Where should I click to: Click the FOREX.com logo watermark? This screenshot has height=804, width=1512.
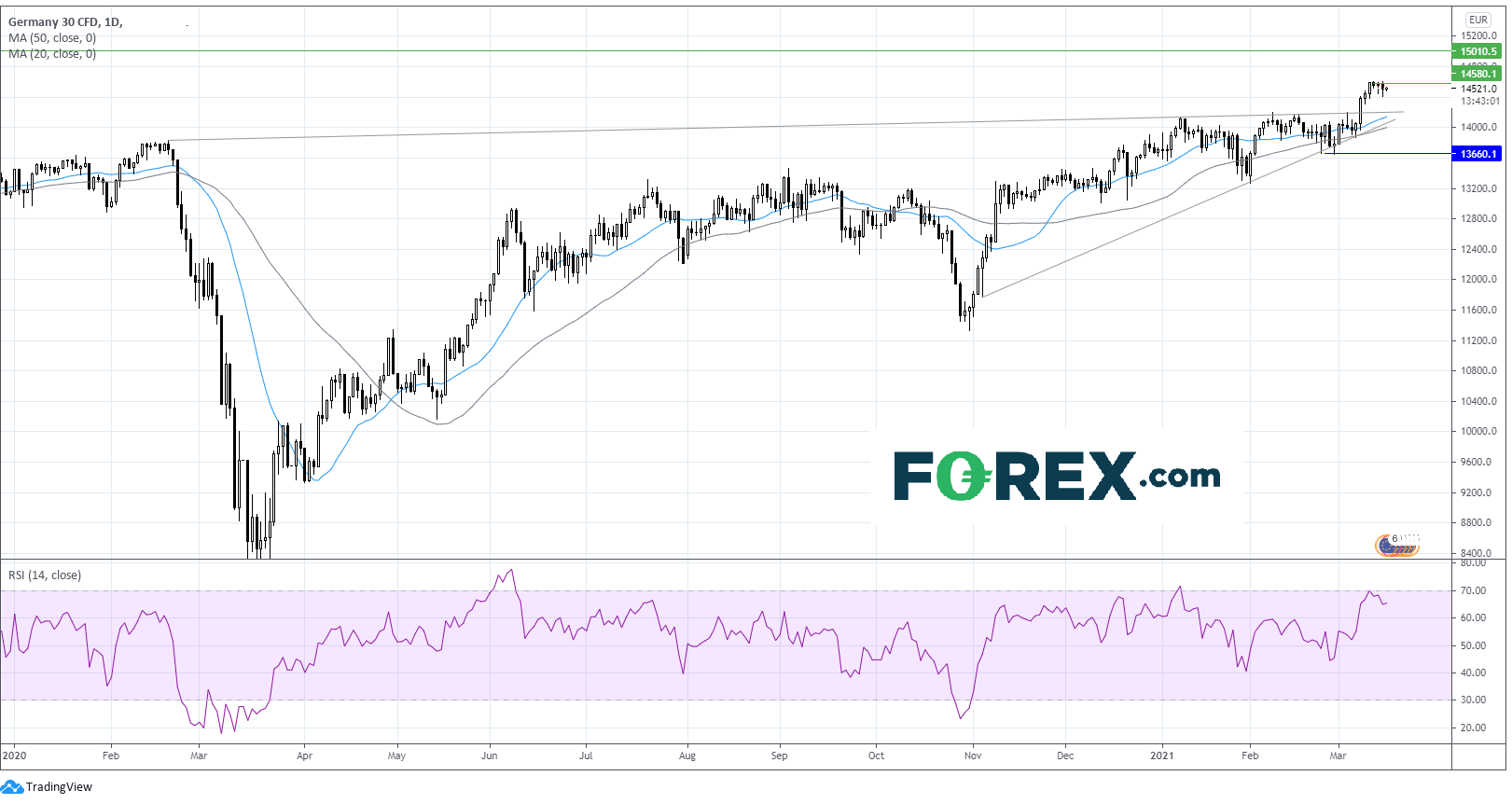1057,476
